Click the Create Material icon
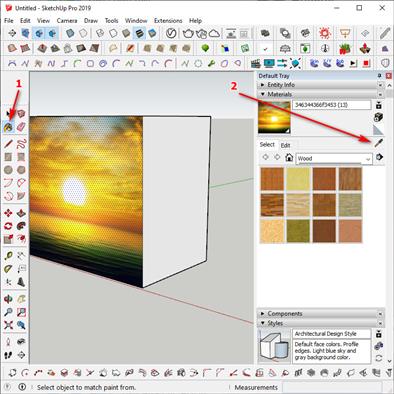394x394 pixels. click(378, 117)
